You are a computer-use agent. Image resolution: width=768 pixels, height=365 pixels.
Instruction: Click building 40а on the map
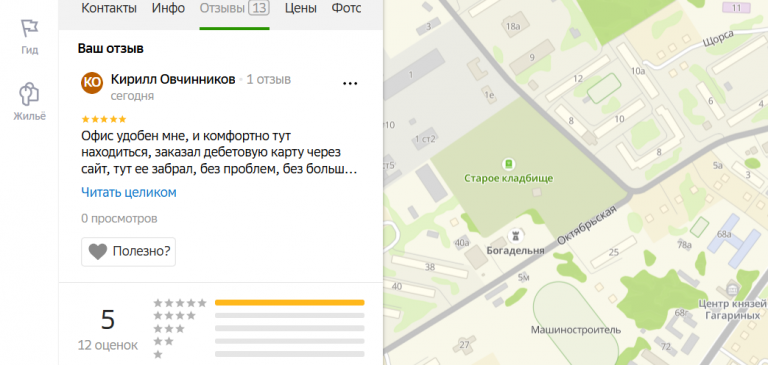[x=462, y=243]
